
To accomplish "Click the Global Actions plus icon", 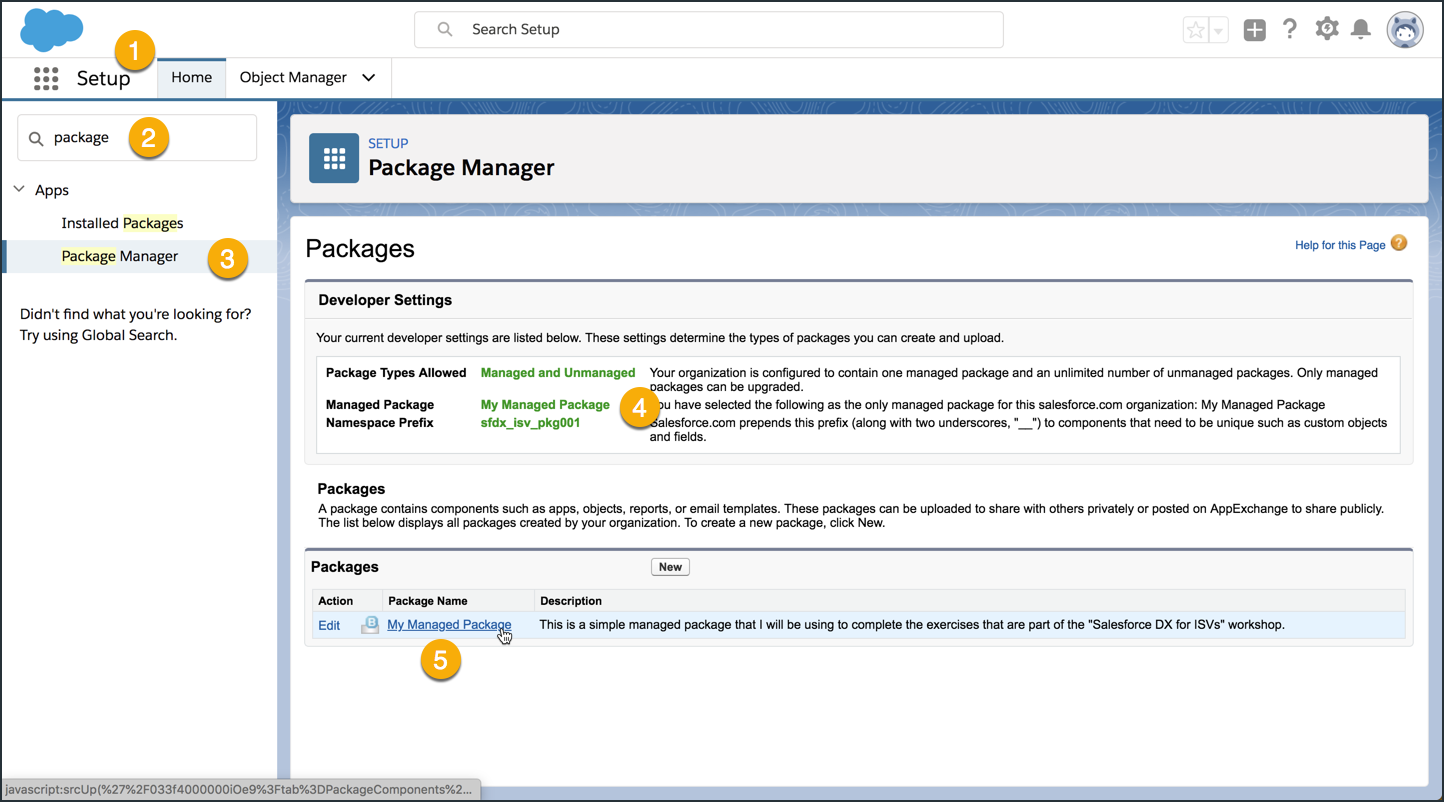I will [x=1254, y=30].
